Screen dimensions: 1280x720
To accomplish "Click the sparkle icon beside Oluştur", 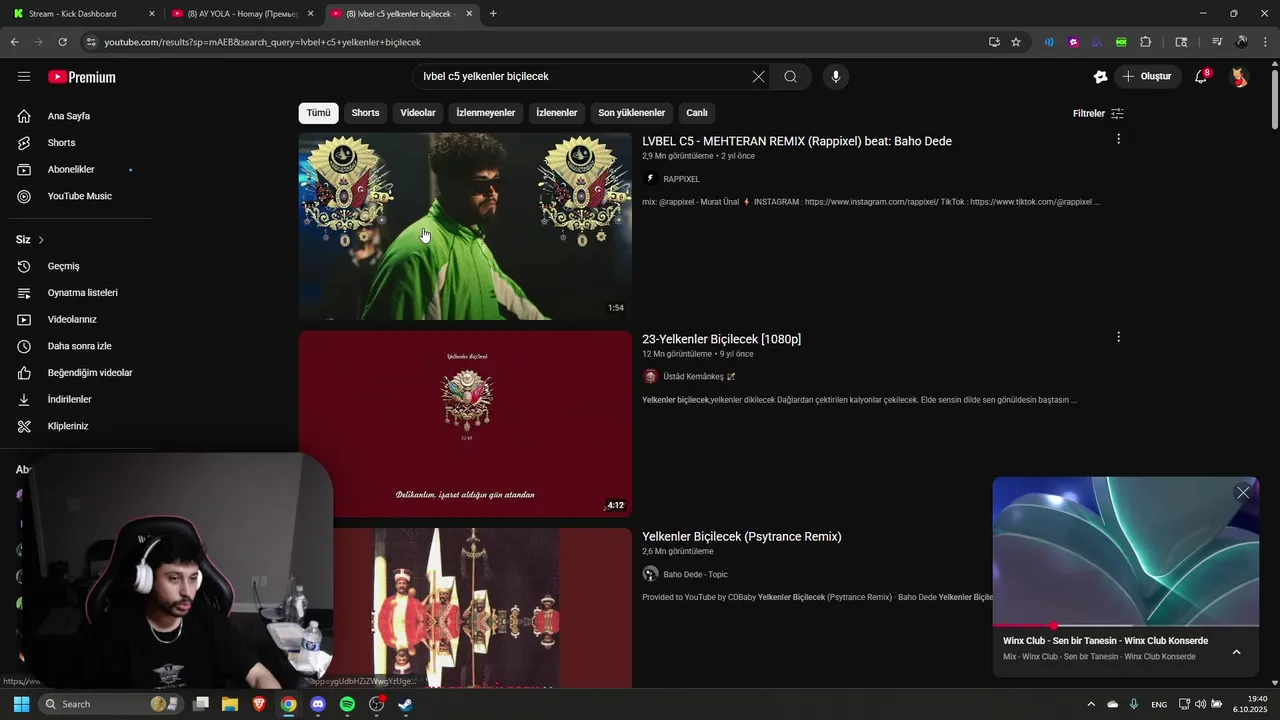I will click(x=1100, y=77).
